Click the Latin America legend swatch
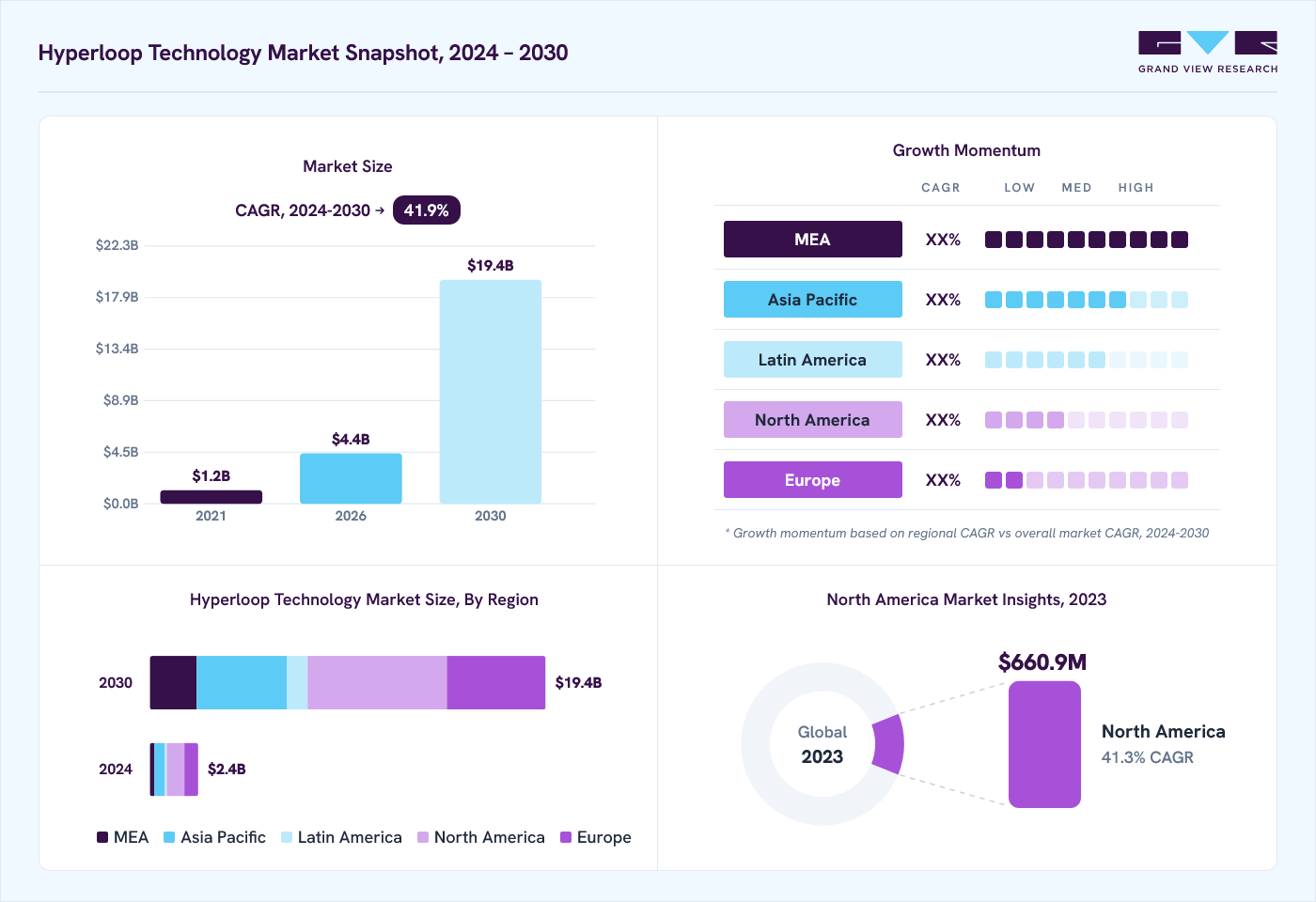This screenshot has width=1316, height=902. click(x=287, y=837)
